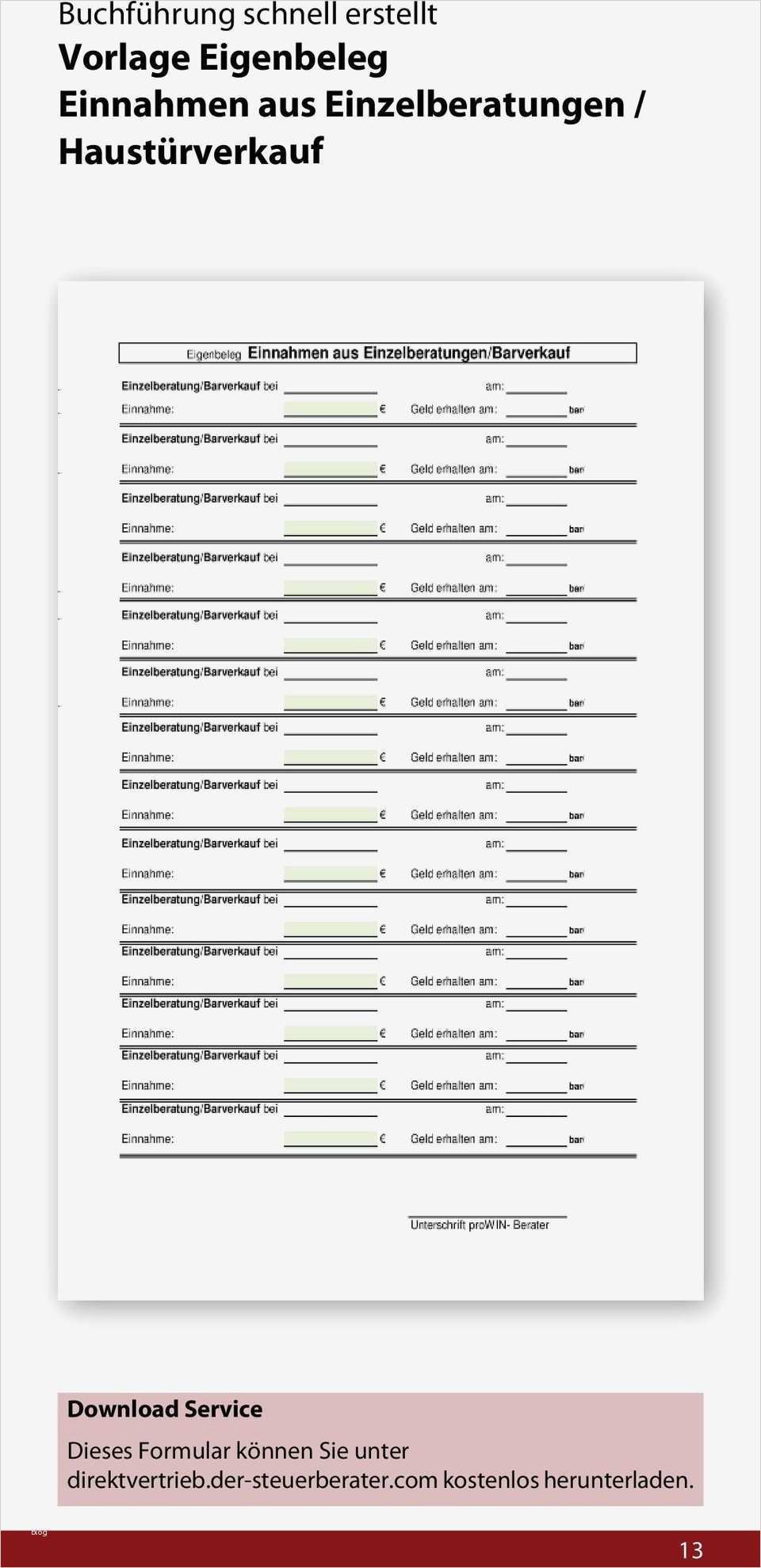Click the last green 'Einnahme' amount field
The height and width of the screenshot is (1568, 761).
[x=330, y=1139]
